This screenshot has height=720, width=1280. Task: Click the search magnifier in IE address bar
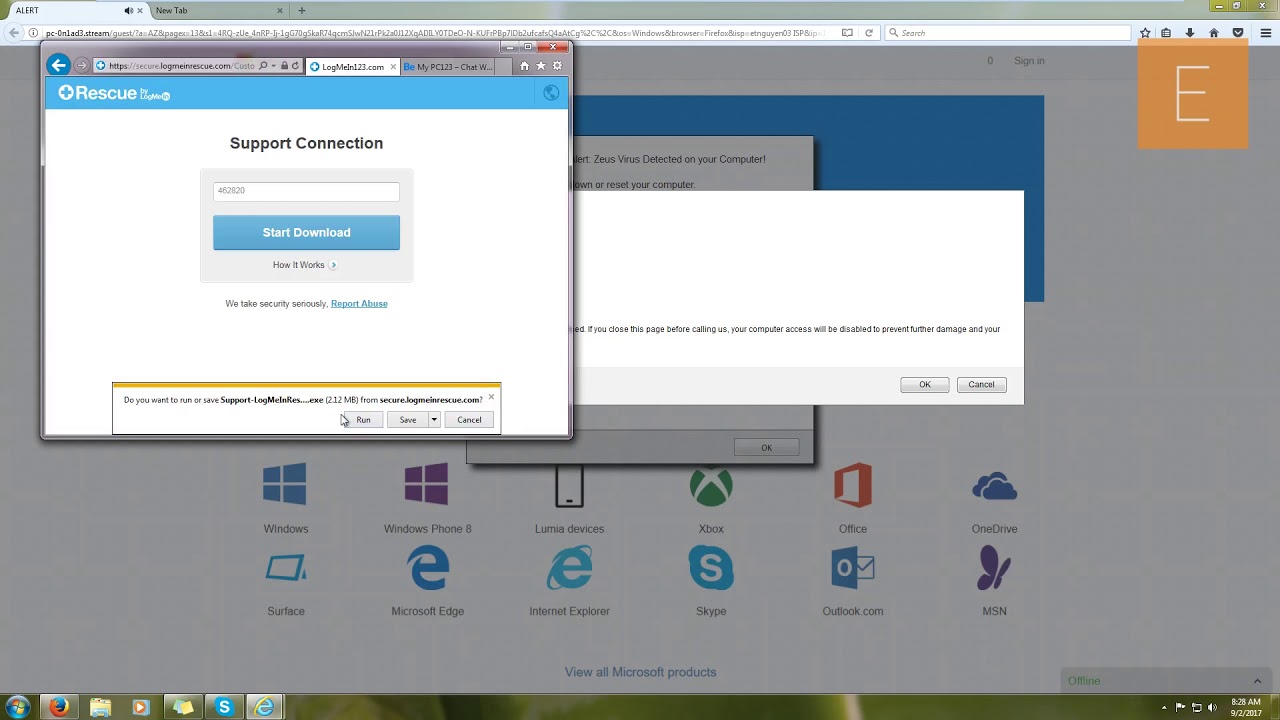(263, 66)
